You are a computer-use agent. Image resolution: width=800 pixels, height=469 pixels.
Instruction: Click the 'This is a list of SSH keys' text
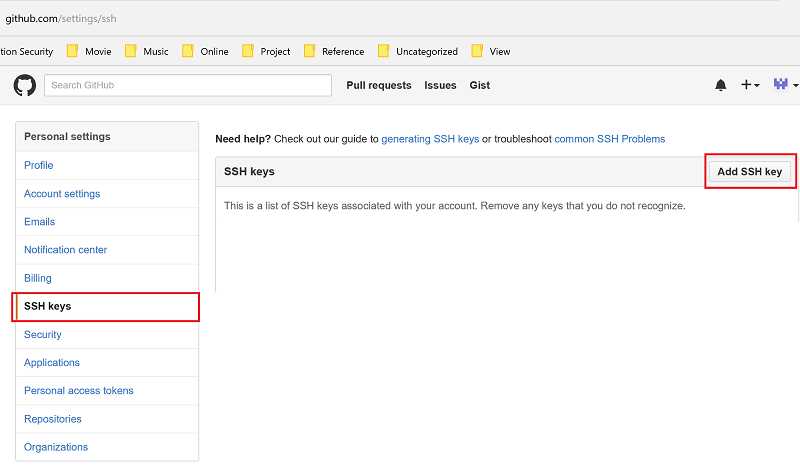tap(455, 206)
